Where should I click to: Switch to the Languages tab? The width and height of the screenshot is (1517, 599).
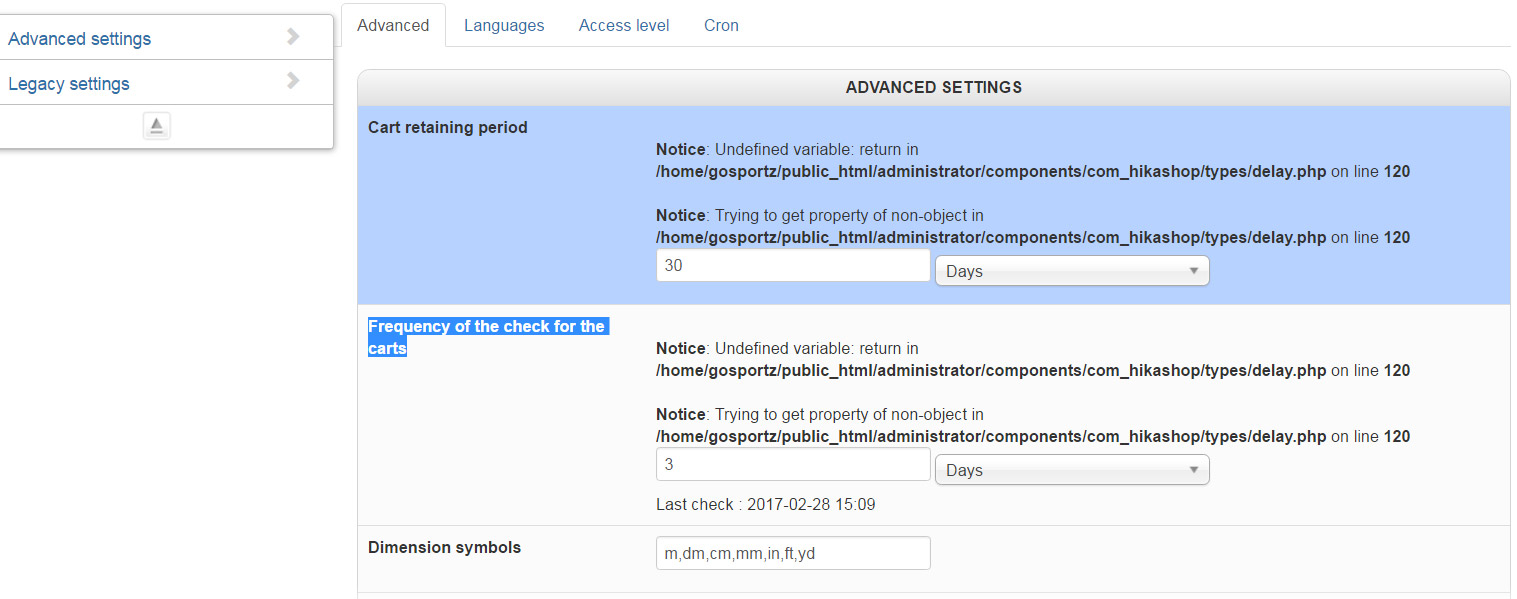coord(504,25)
